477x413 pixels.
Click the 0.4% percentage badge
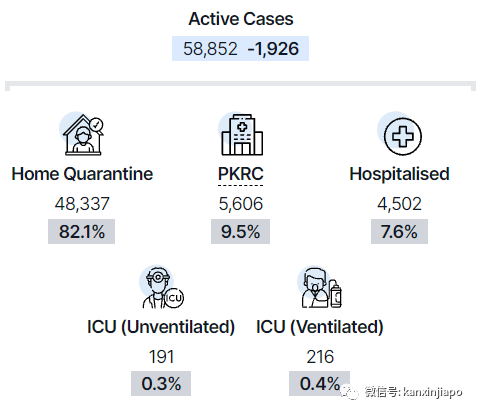click(x=319, y=383)
